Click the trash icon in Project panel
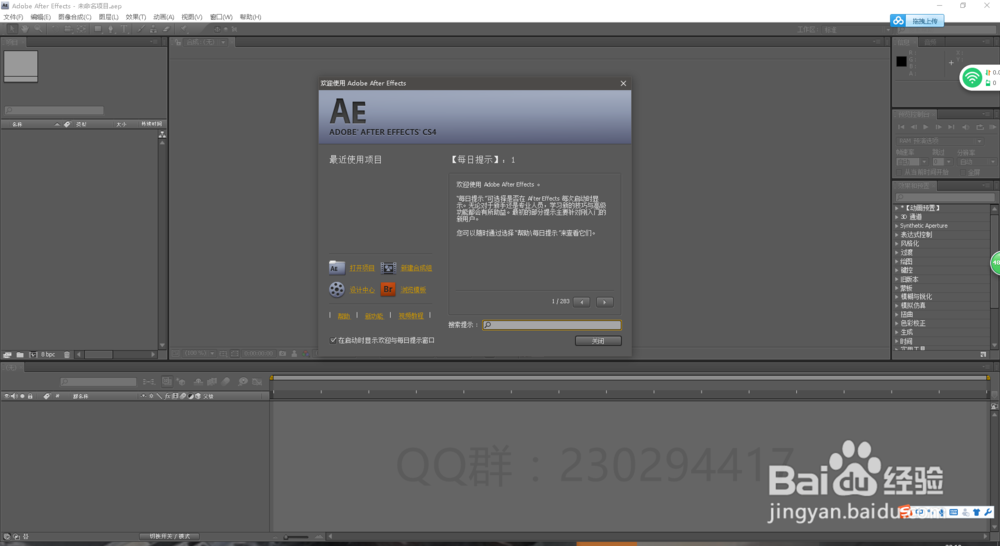Screen dimensions: 1000x546 66,355
